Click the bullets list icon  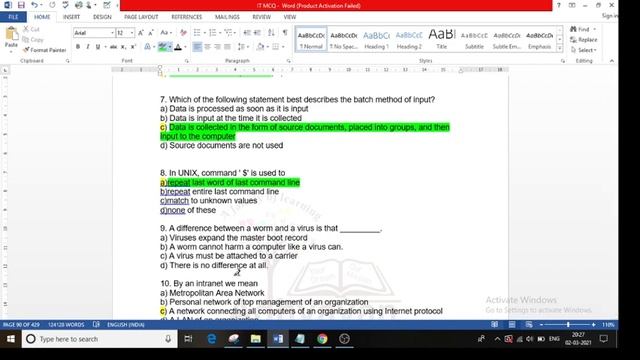197,33
